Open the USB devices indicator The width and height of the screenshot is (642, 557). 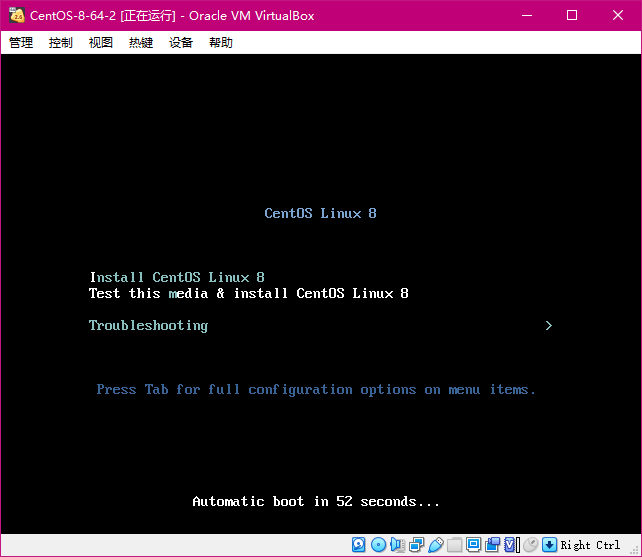tap(436, 545)
